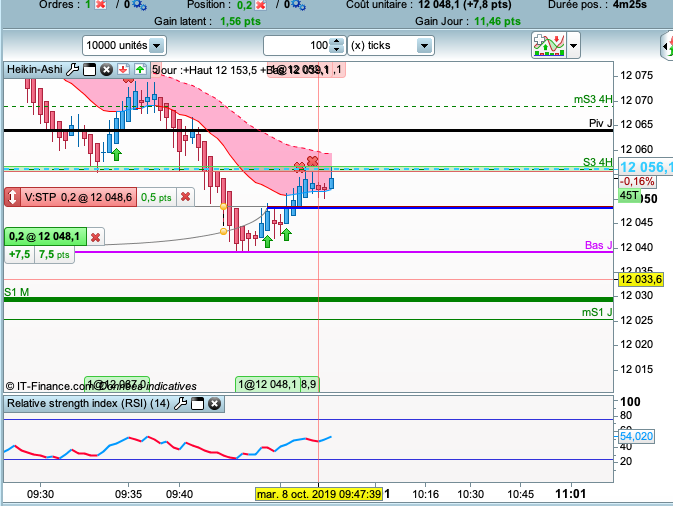Click the 100 ticks input field

point(297,45)
